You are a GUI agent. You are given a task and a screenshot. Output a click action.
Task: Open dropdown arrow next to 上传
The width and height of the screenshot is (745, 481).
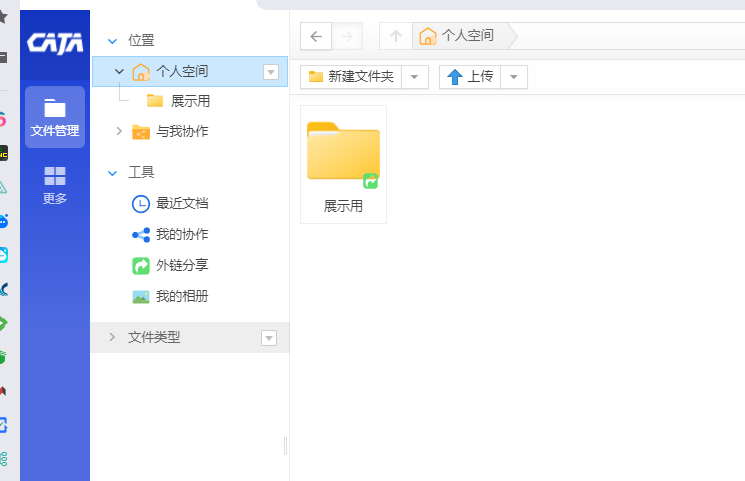(513, 77)
